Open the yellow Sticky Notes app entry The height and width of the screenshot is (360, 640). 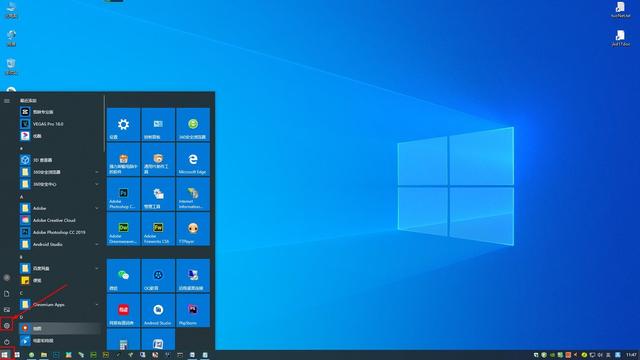60,280
